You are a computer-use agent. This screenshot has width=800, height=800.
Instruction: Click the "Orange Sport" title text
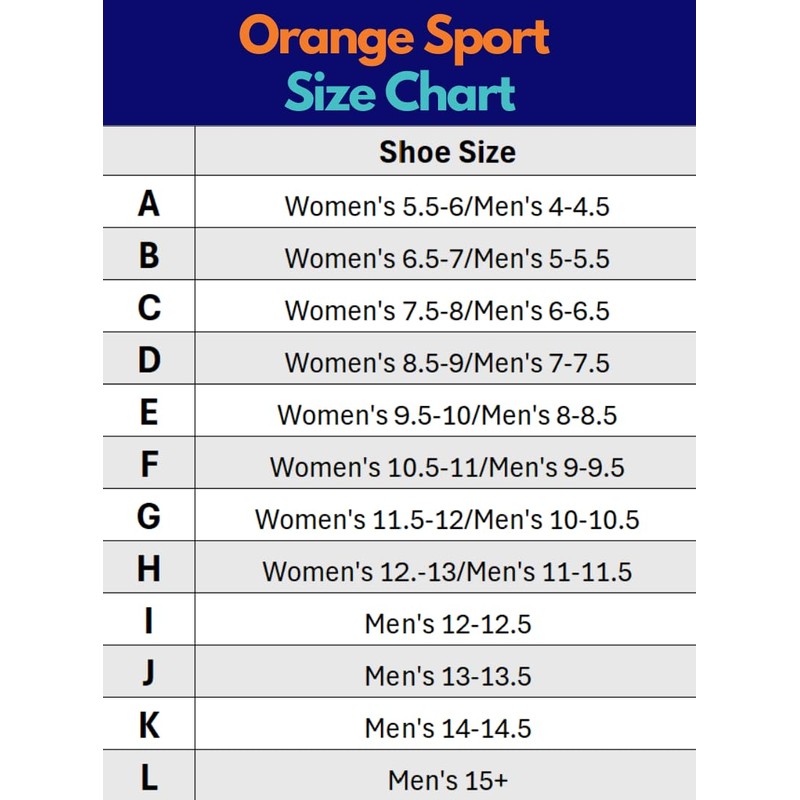click(395, 38)
